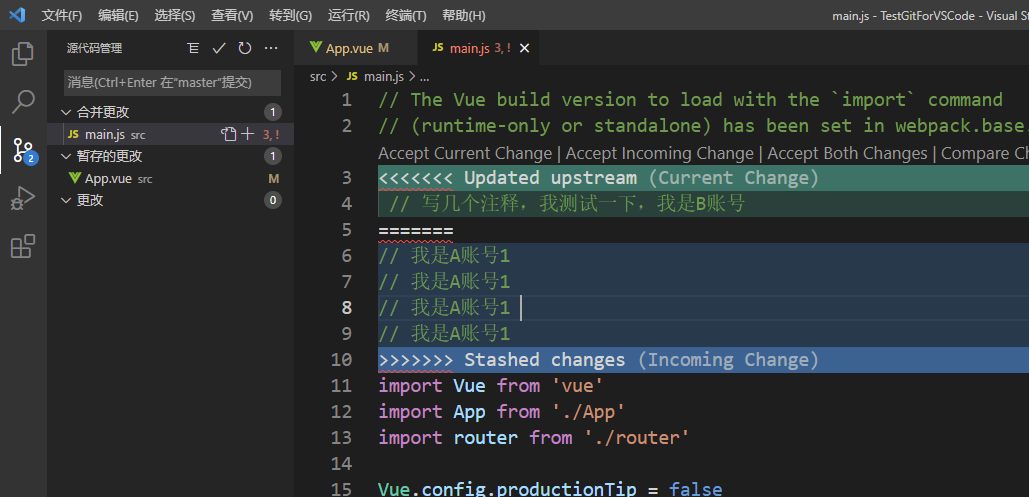
Task: Toggle tree view in source control header
Action: point(192,48)
